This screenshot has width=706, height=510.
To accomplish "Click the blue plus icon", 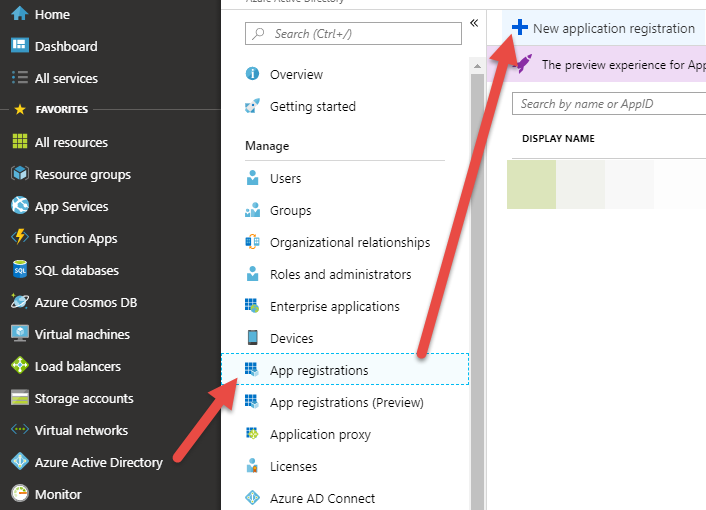I will tap(520, 27).
